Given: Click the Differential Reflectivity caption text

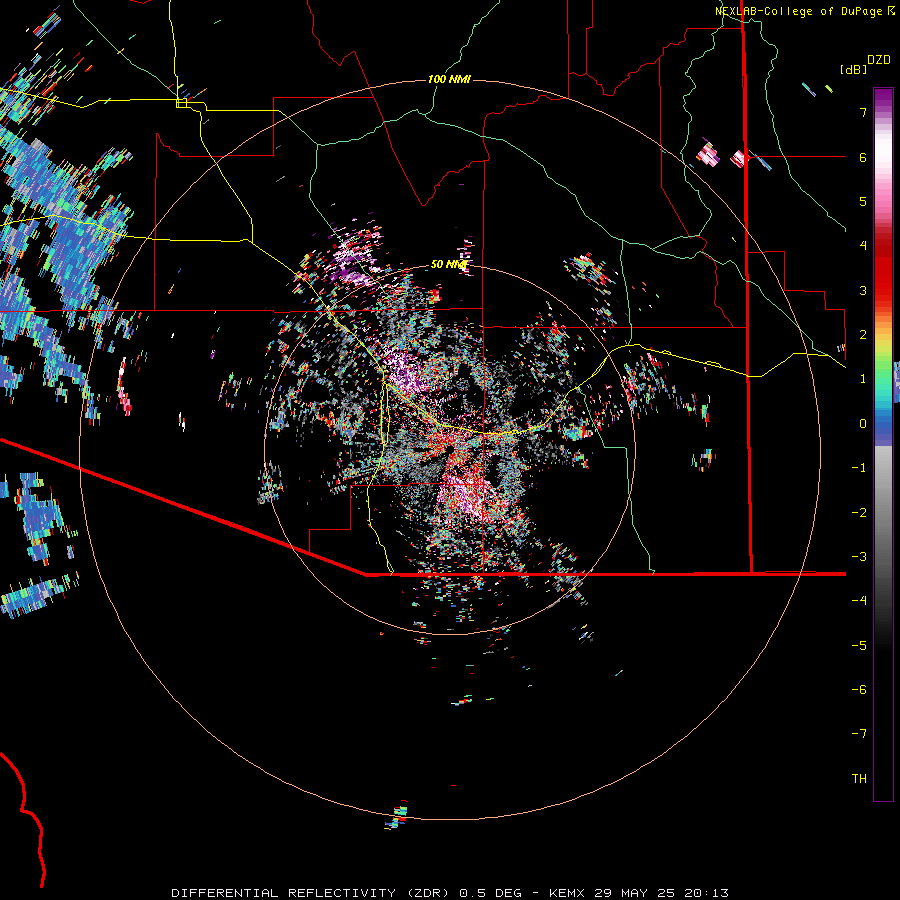Looking at the screenshot, I should click(450, 893).
